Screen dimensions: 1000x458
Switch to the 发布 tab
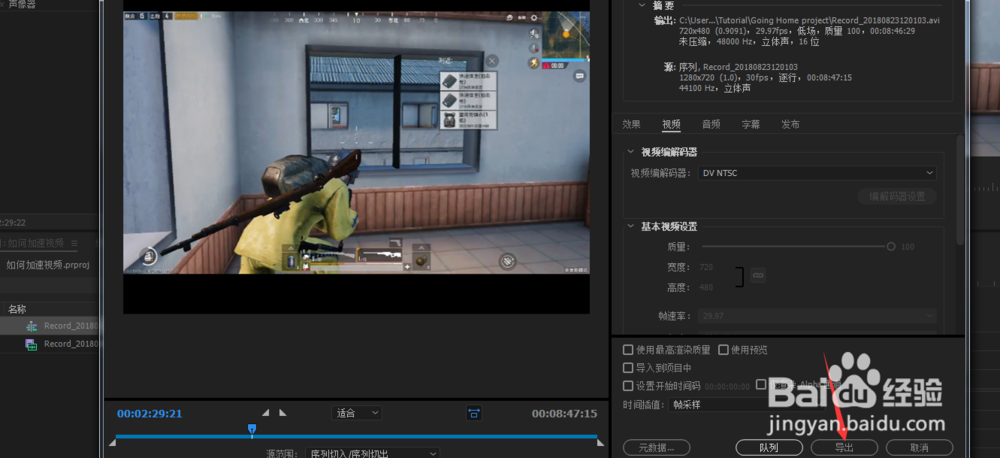coord(790,124)
